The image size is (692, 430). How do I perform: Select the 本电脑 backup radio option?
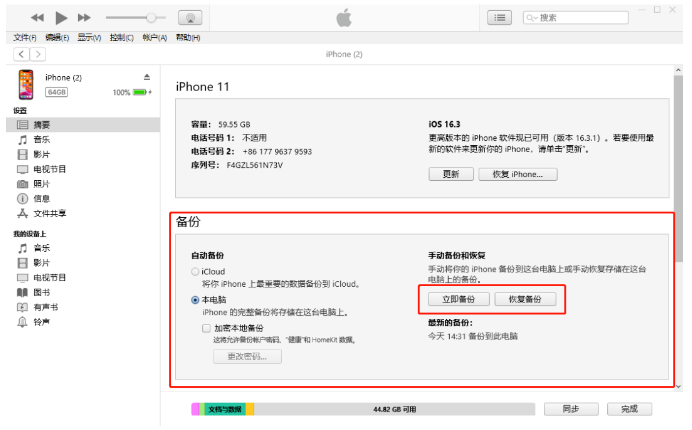(195, 300)
